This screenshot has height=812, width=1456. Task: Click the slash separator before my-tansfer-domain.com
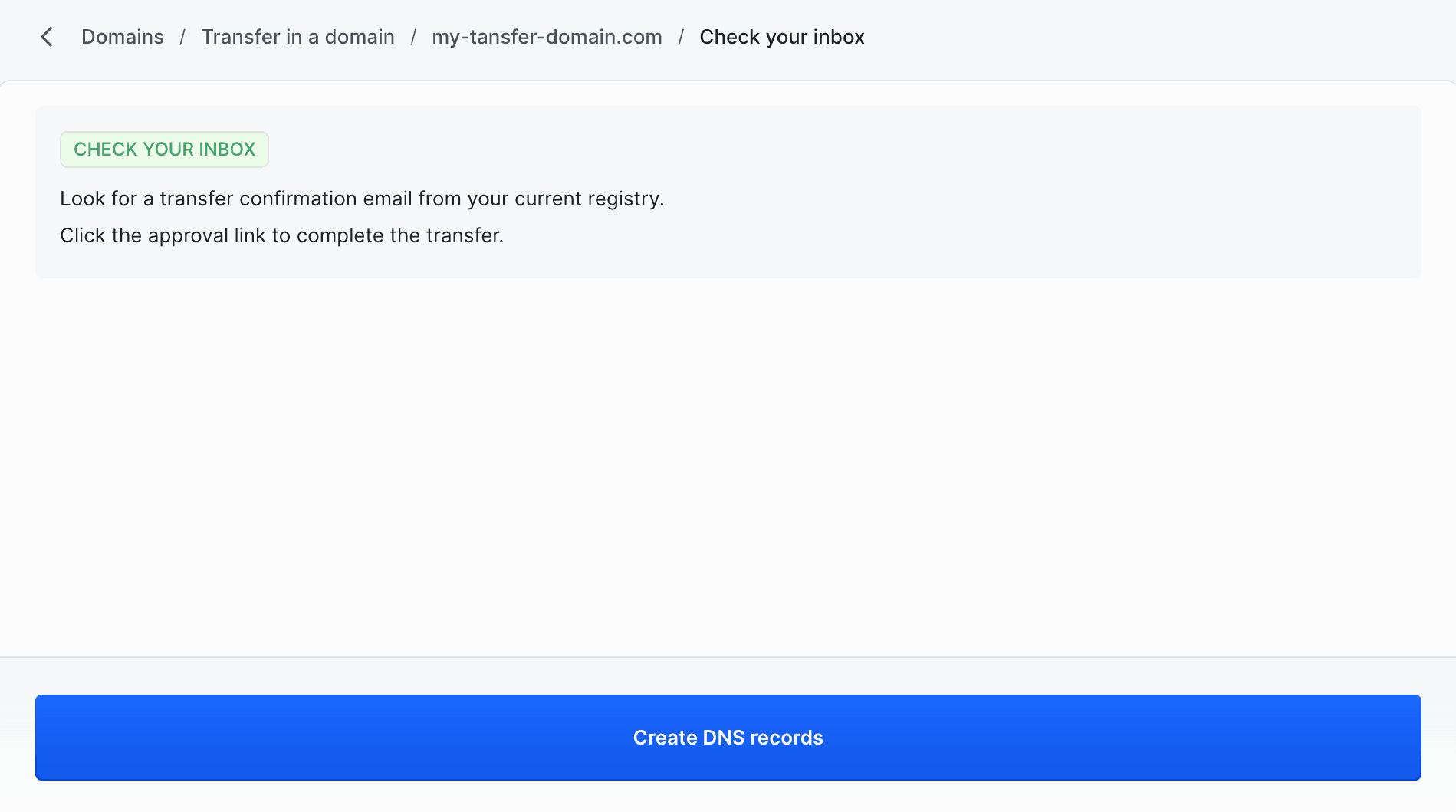413,37
